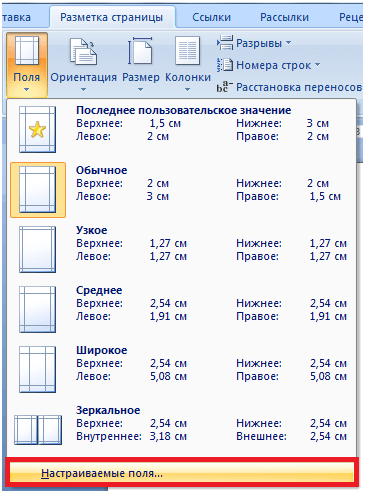Click the Размер label

pos(141,77)
